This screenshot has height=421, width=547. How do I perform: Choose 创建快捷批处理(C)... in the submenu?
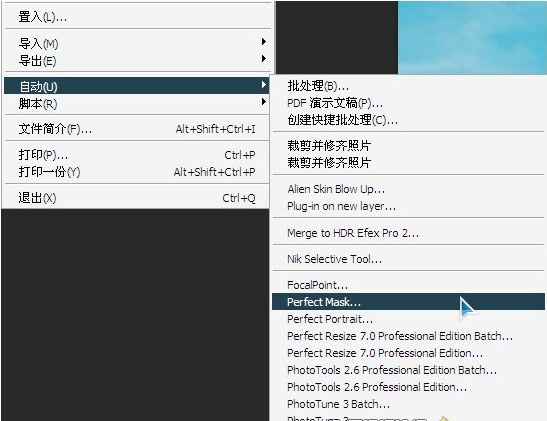point(408,120)
